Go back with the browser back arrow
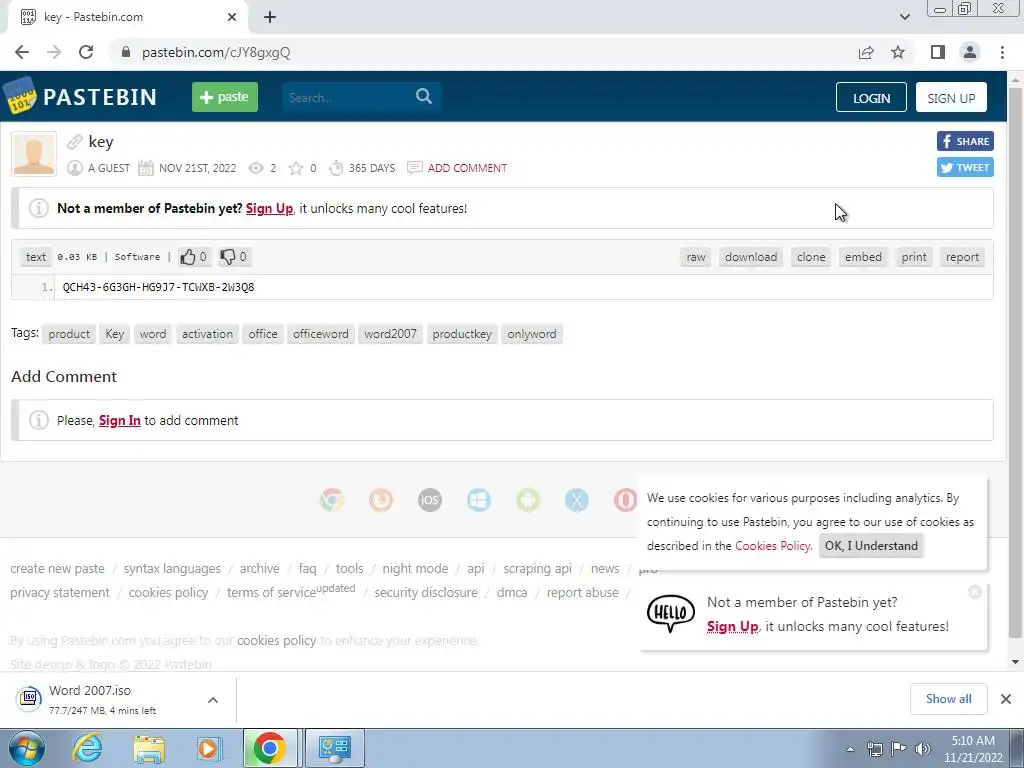The image size is (1024, 768). pos(22,52)
